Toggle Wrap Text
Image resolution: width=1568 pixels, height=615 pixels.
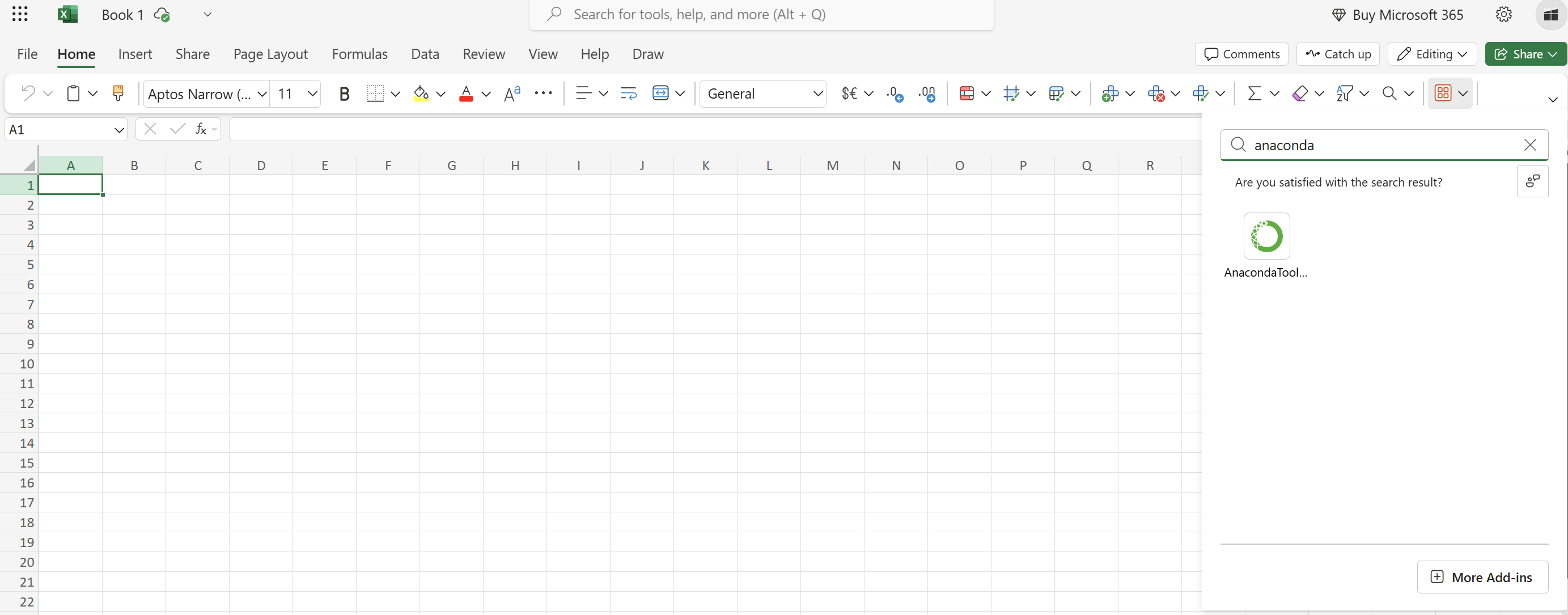(628, 93)
